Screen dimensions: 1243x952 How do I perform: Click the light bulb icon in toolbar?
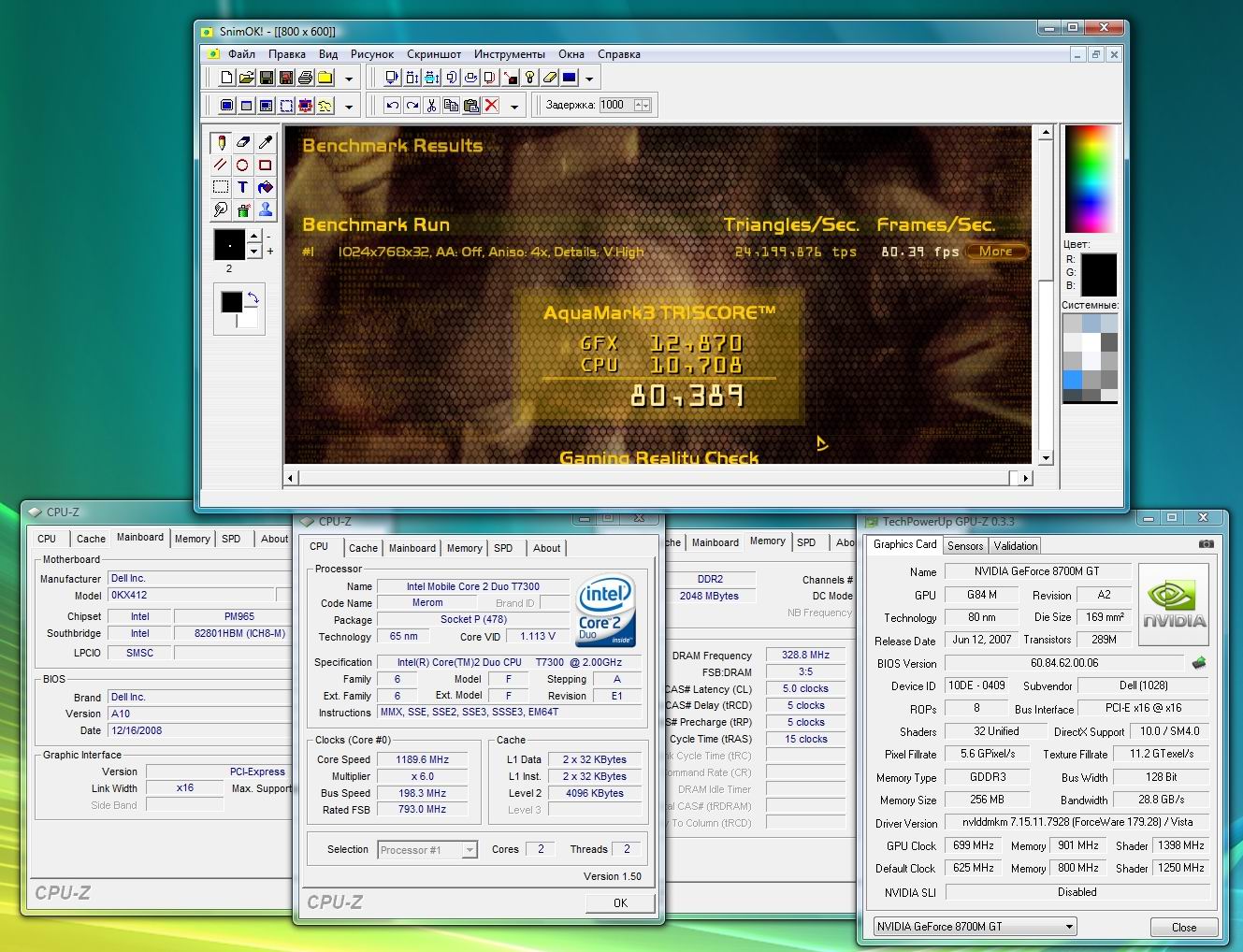[530, 78]
